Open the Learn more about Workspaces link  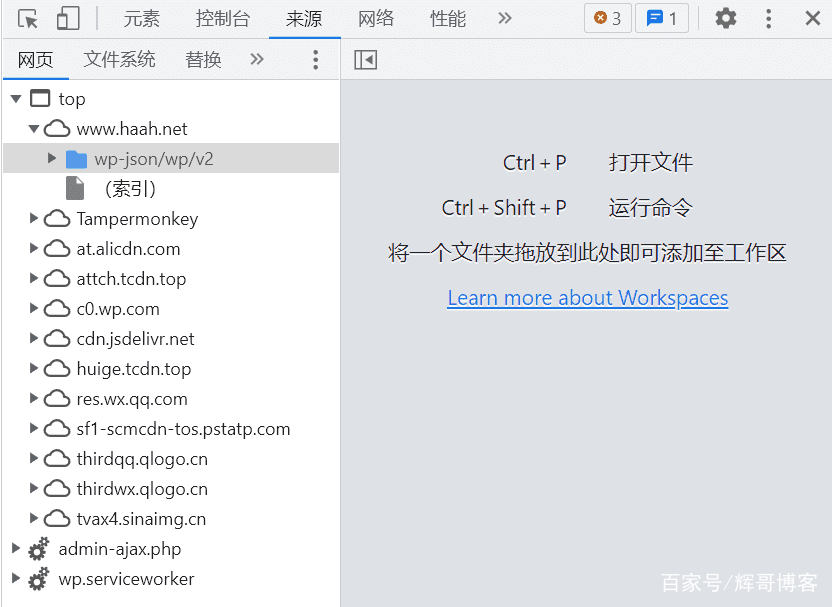pyautogui.click(x=587, y=298)
